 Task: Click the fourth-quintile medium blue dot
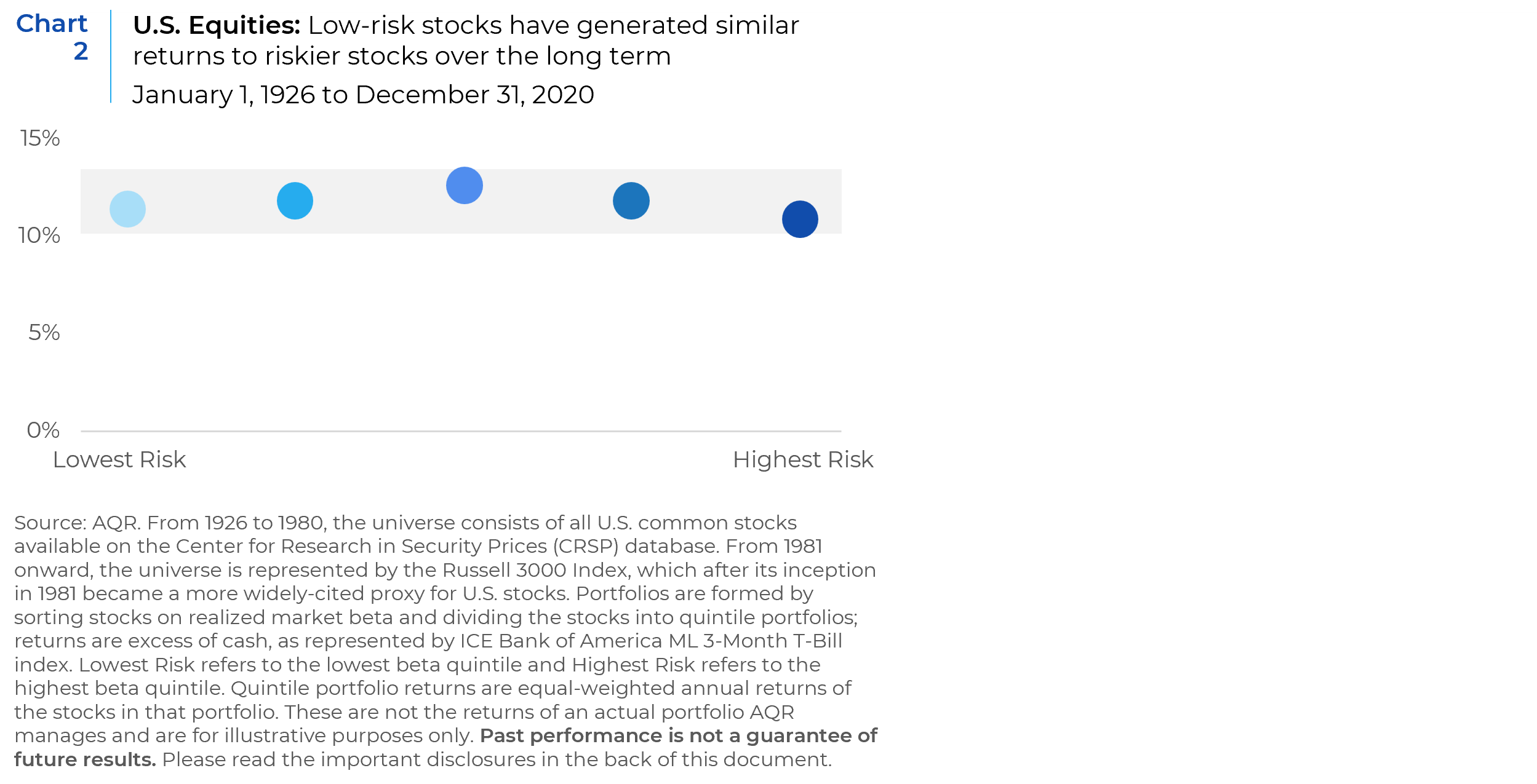631,200
